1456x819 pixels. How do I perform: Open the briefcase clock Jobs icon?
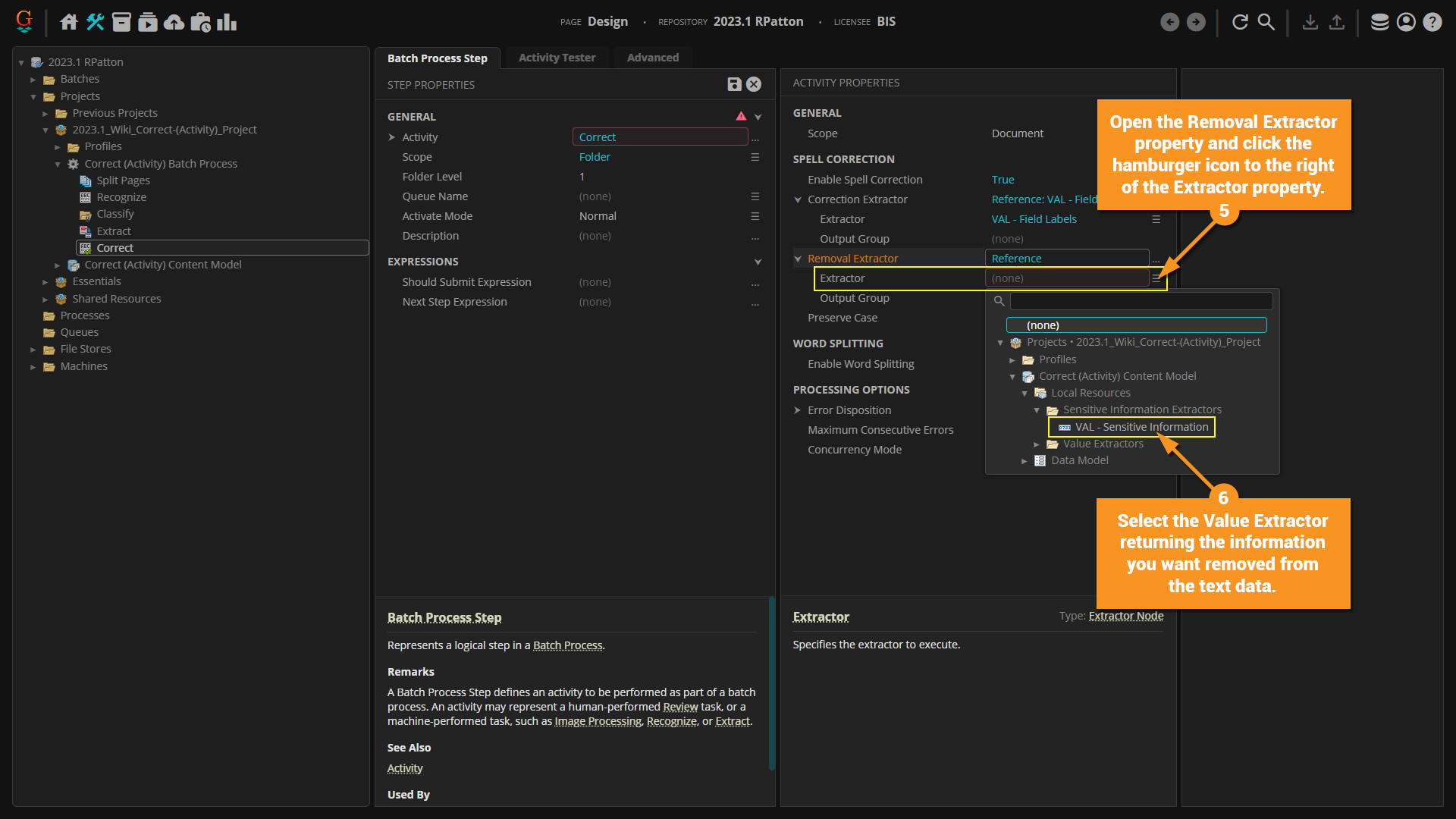pos(200,22)
